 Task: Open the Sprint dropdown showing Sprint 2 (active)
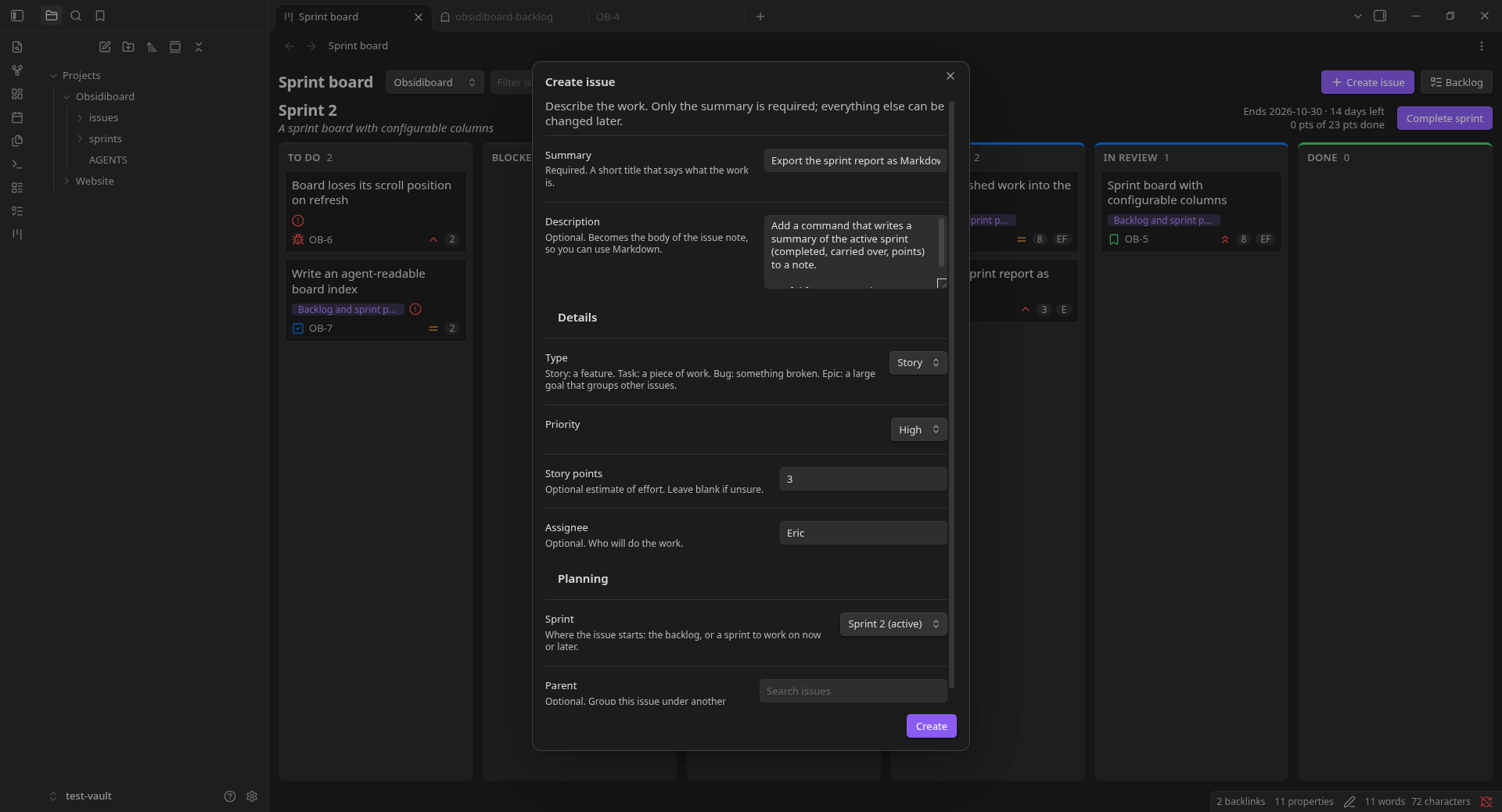[893, 624]
